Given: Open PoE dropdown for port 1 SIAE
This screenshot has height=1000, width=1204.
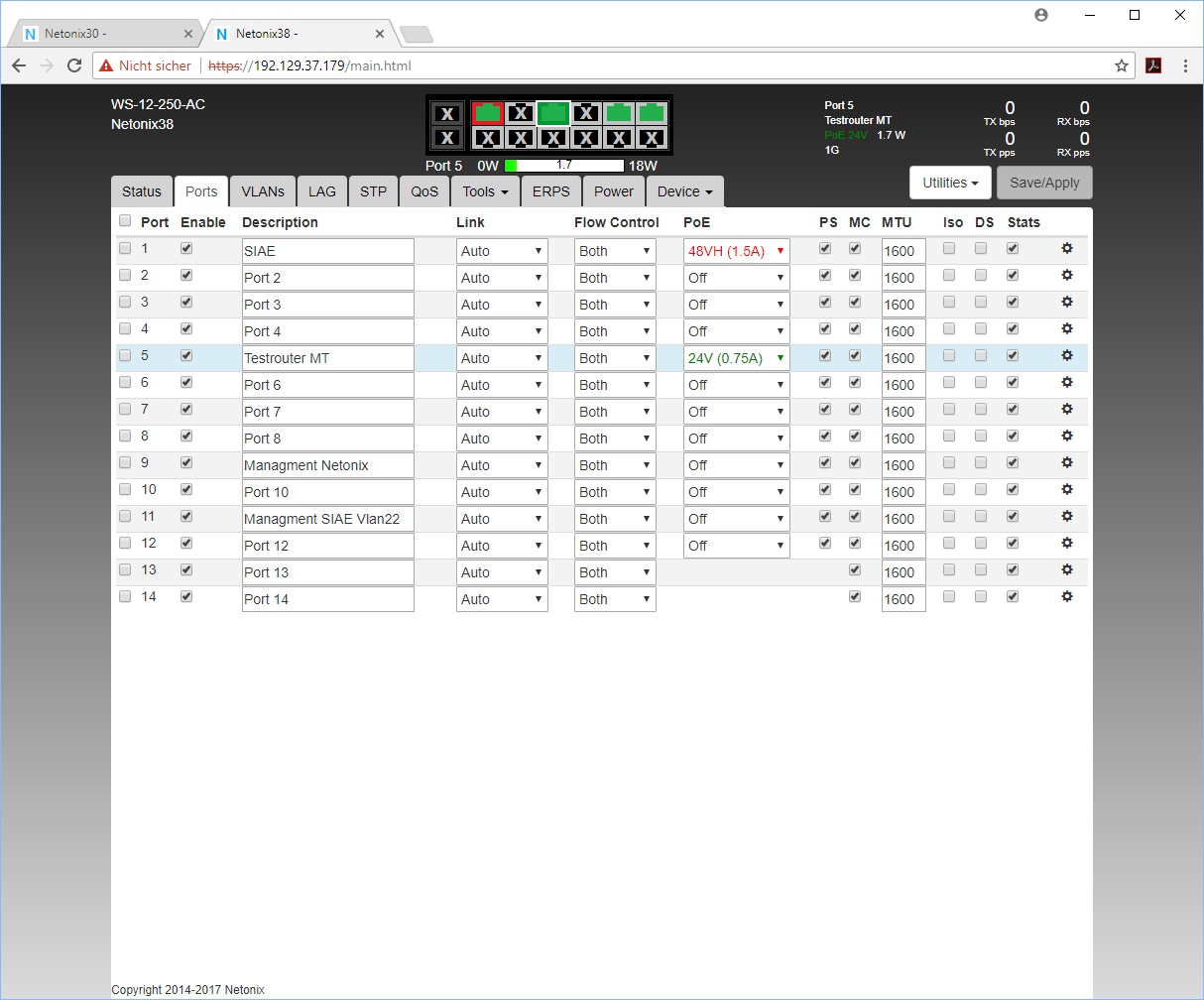Looking at the screenshot, I should [x=736, y=251].
